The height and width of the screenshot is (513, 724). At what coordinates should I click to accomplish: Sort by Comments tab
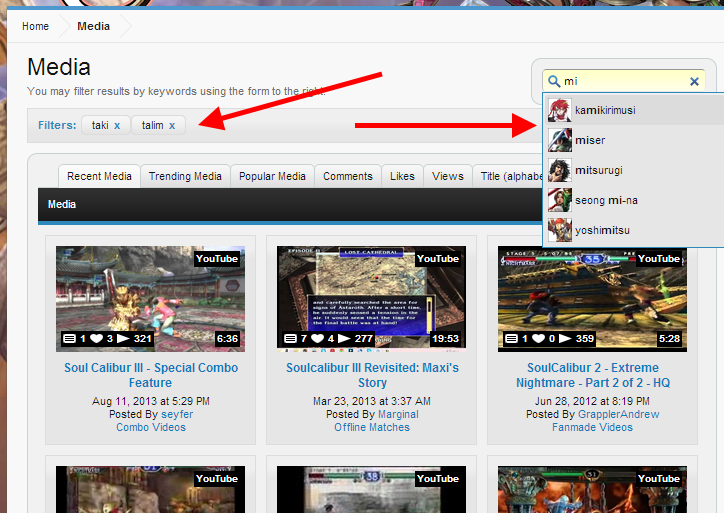(348, 176)
